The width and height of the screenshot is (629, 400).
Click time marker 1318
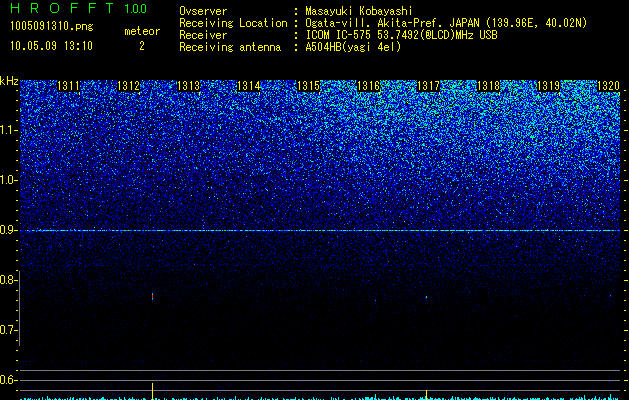tap(489, 86)
